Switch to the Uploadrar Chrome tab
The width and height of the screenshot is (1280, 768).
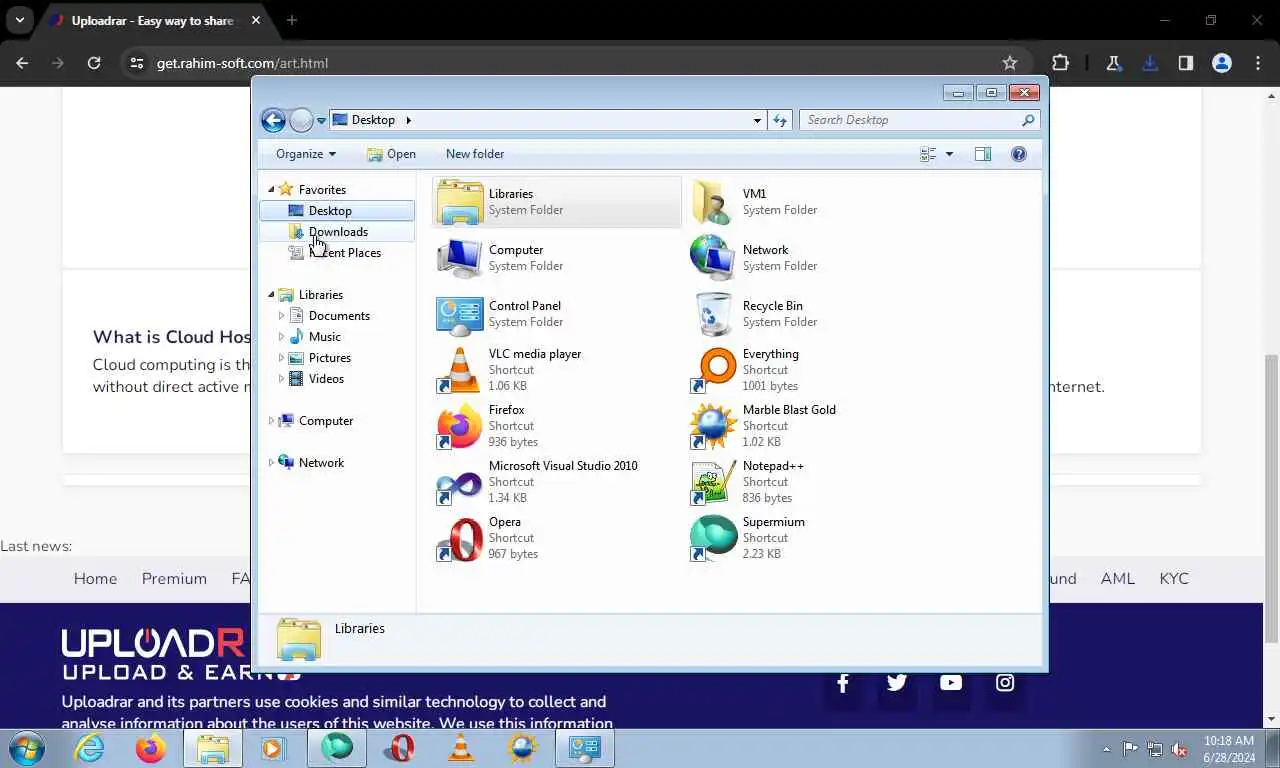pos(154,20)
